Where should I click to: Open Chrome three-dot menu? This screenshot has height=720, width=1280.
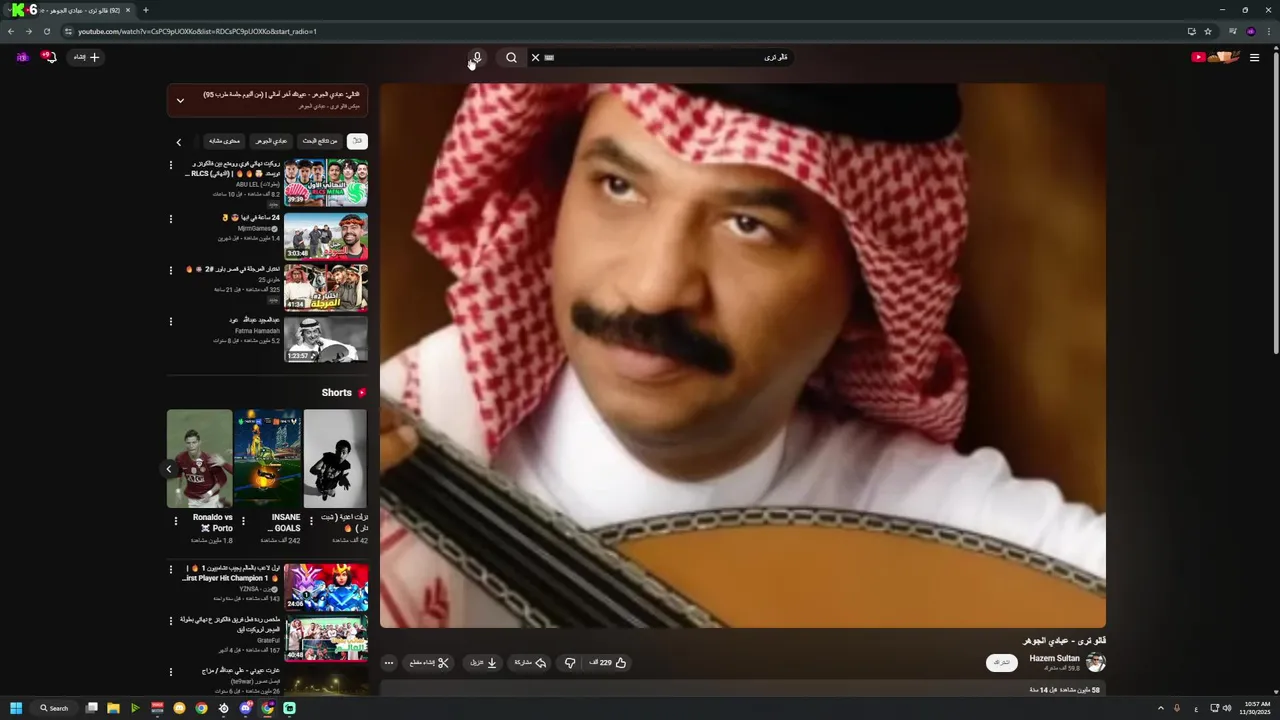(1269, 31)
